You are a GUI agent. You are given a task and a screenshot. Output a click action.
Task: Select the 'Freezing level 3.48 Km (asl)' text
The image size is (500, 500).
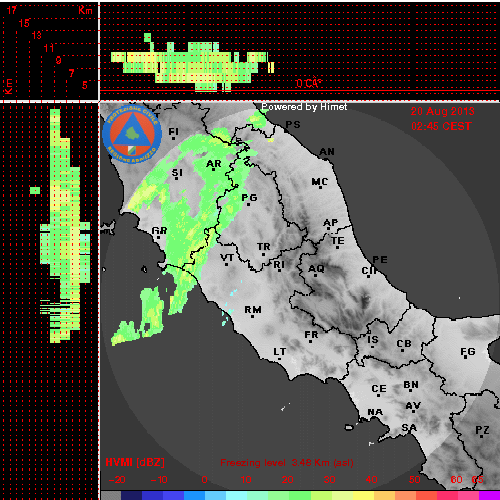(287, 463)
